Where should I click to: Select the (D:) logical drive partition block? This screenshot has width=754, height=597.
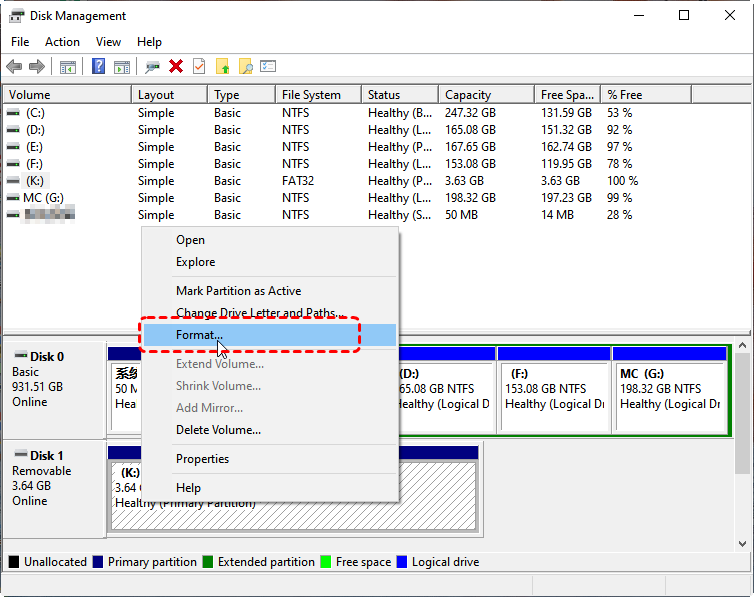click(447, 390)
